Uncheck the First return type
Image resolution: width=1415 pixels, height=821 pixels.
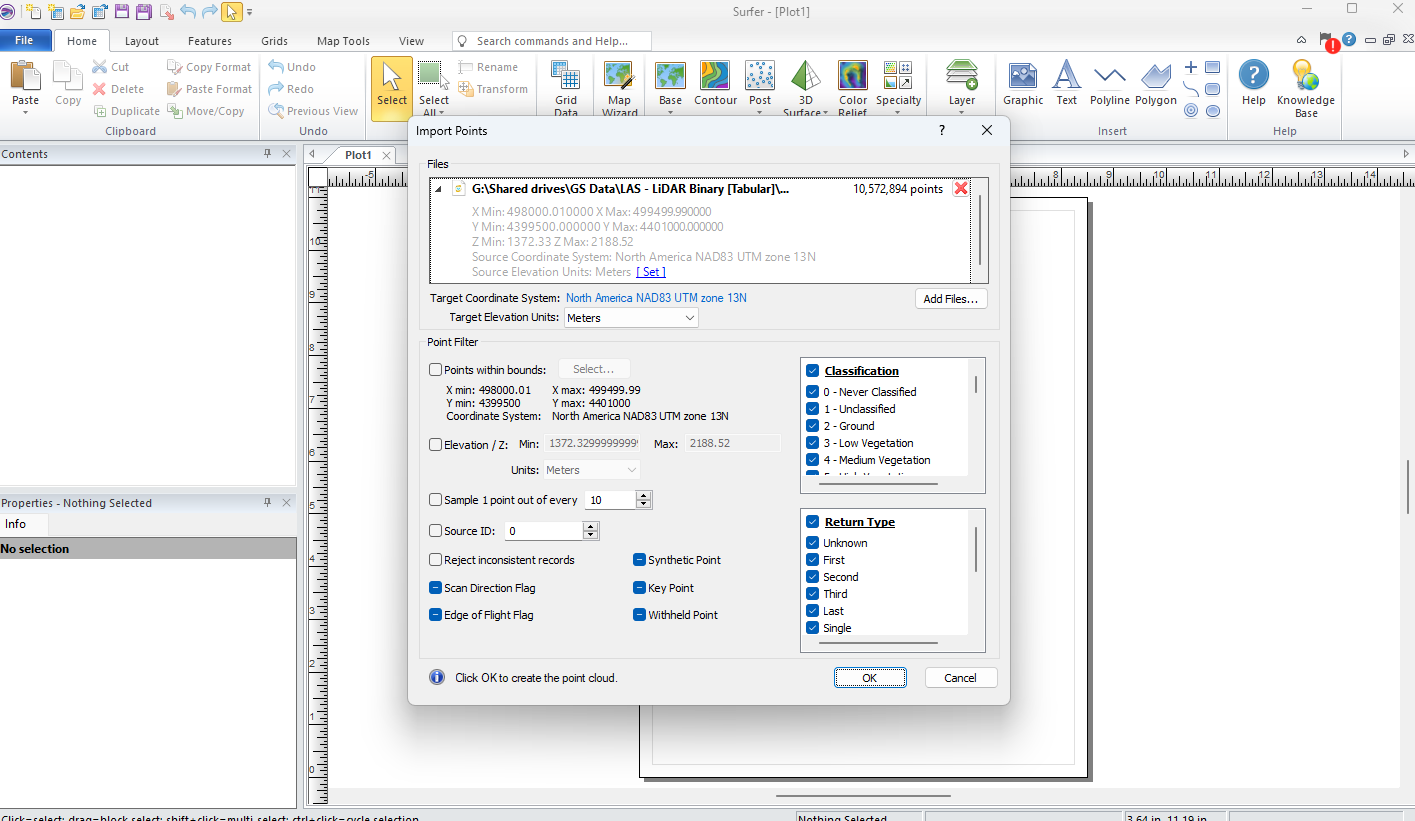tap(813, 559)
